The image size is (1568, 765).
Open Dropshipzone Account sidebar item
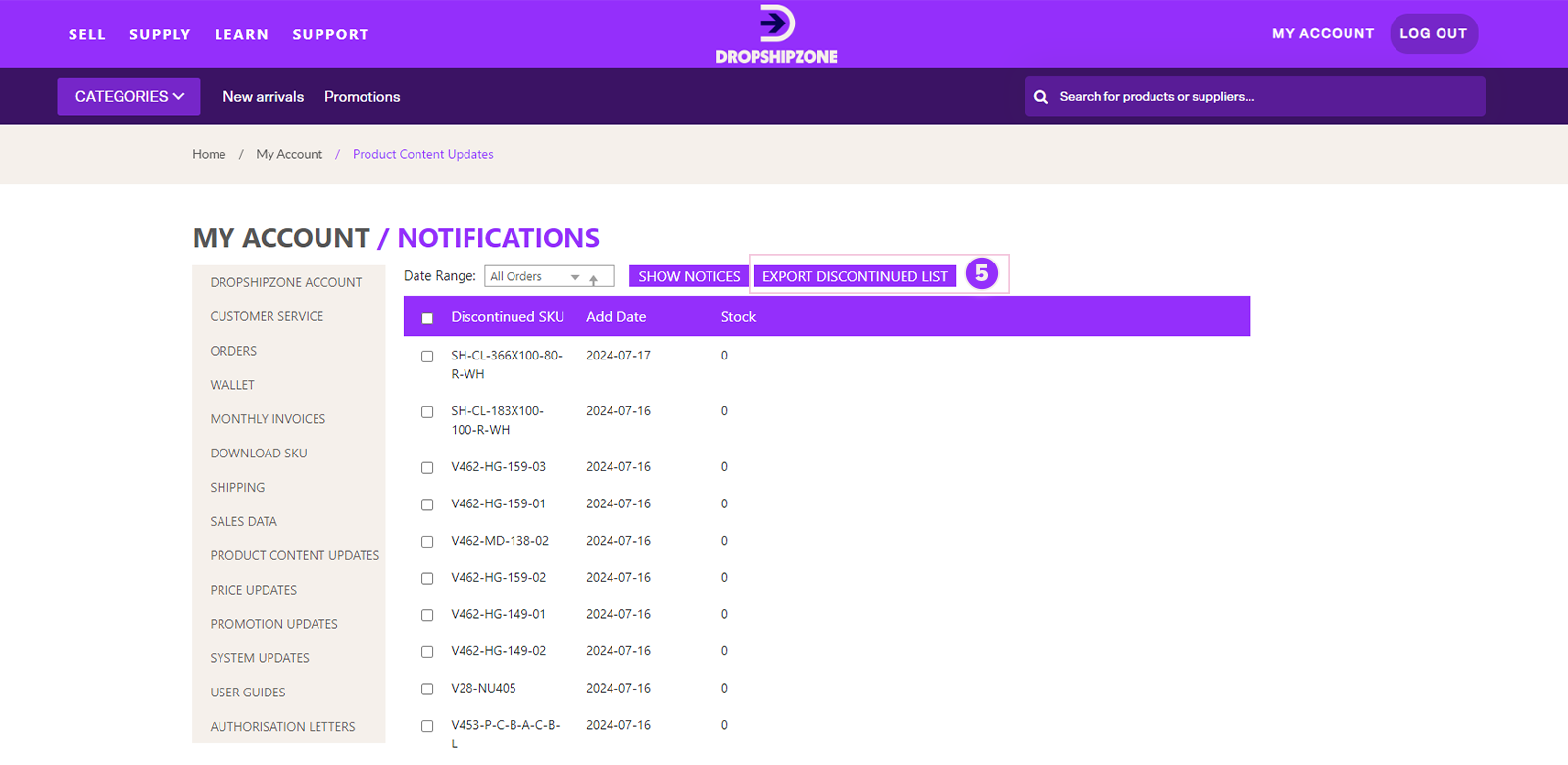(x=286, y=283)
